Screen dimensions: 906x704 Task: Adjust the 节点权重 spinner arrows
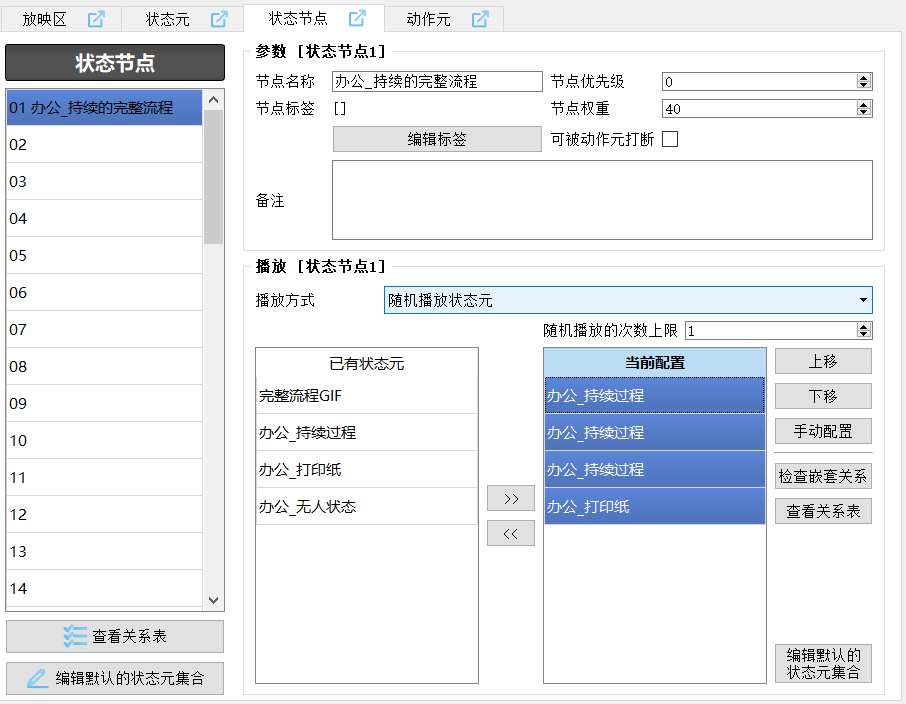(865, 109)
